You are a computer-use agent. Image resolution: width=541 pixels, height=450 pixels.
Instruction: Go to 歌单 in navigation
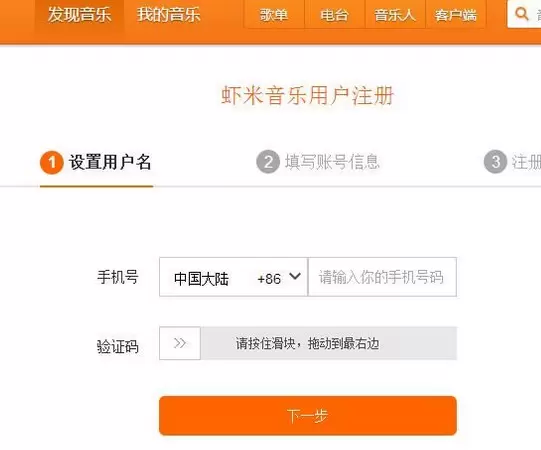[274, 14]
